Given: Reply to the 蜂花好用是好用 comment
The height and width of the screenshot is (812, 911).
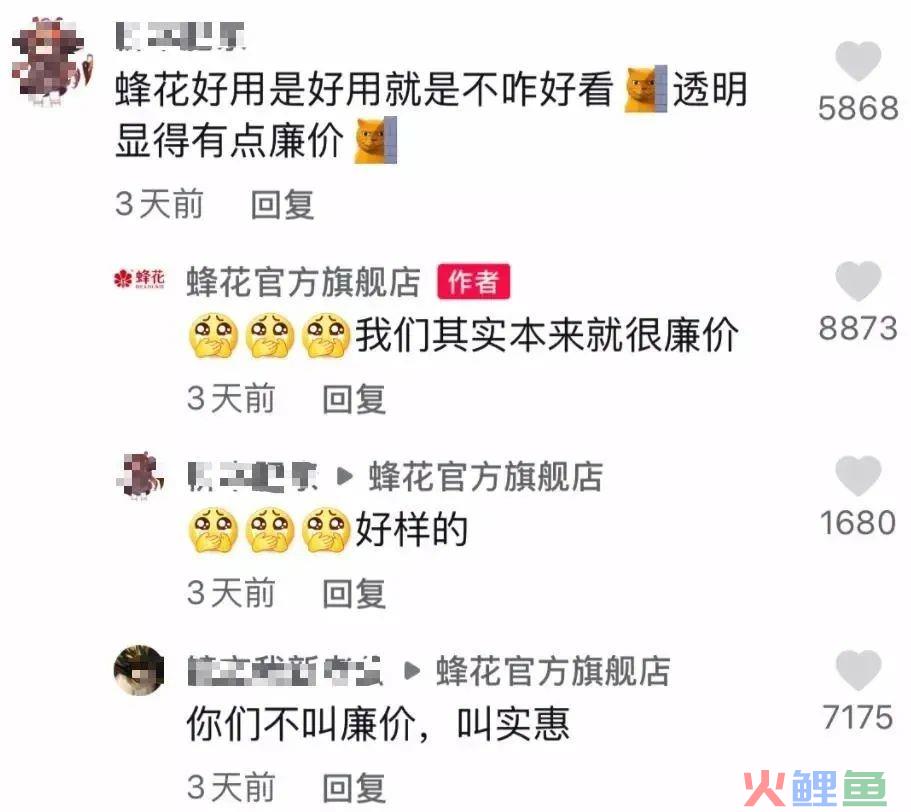Looking at the screenshot, I should click(282, 204).
